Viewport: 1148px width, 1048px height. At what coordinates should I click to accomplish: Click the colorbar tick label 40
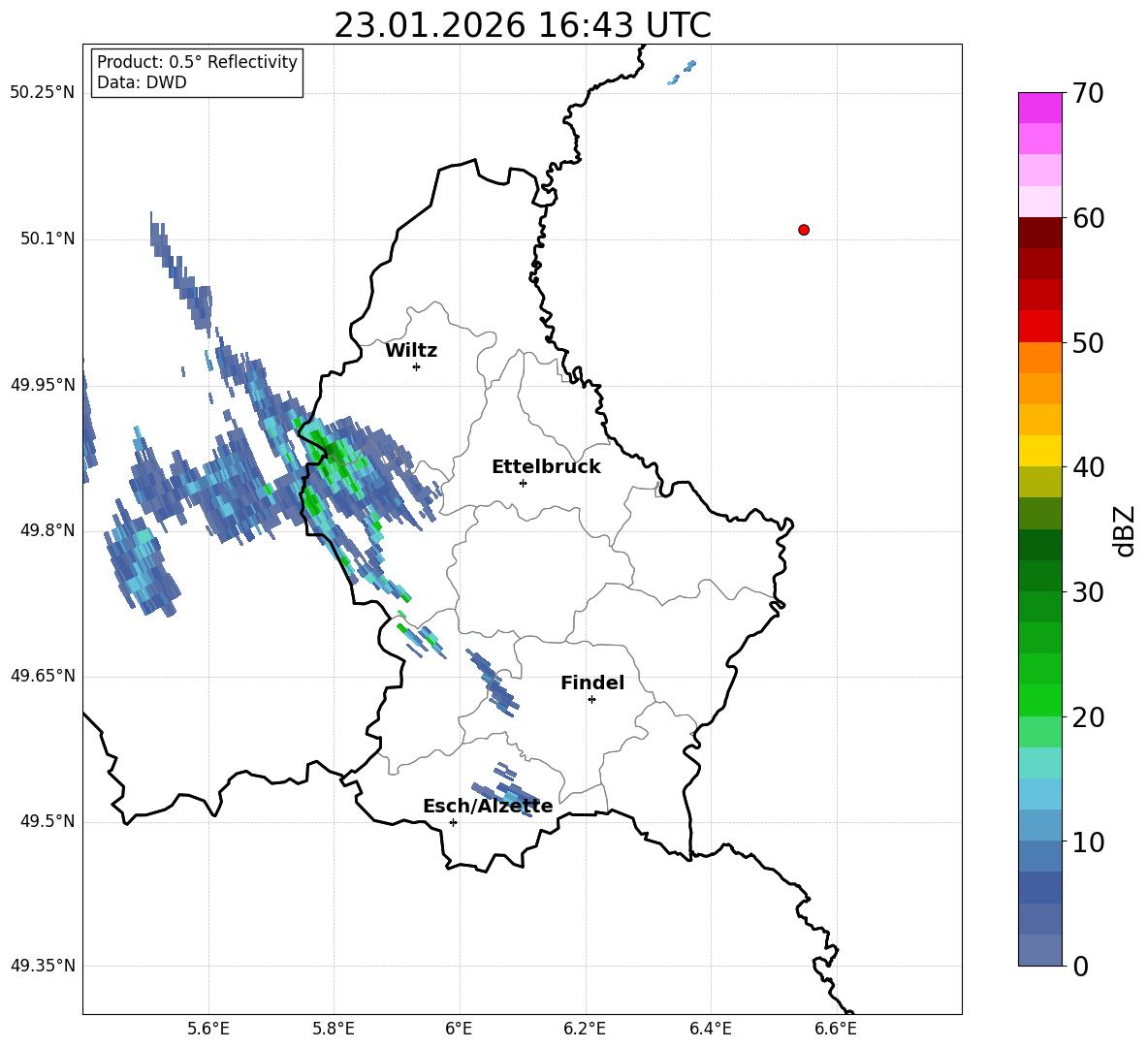1088,467
